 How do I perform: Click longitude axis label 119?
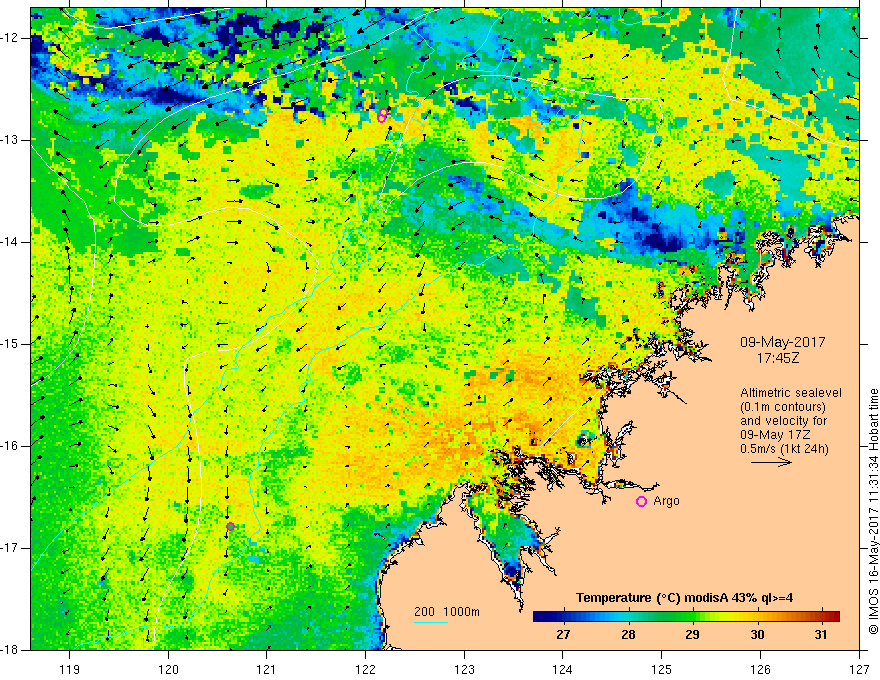70,669
